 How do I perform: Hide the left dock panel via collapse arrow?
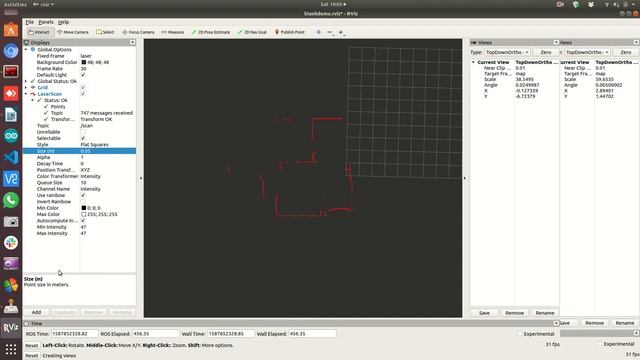coord(141,178)
